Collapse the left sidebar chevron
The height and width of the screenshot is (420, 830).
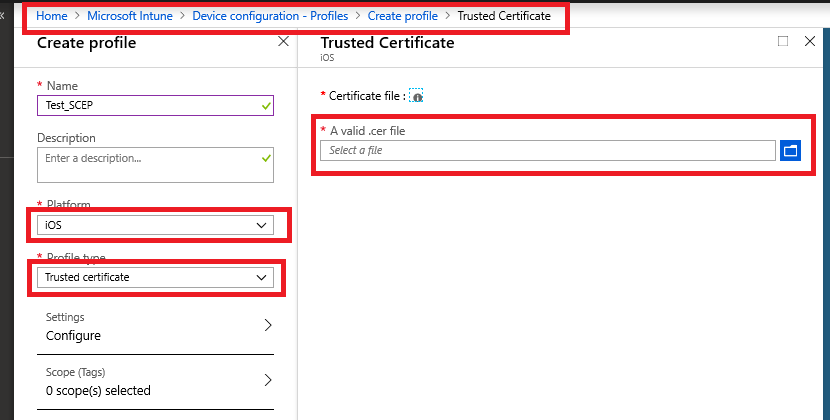(x=2, y=16)
